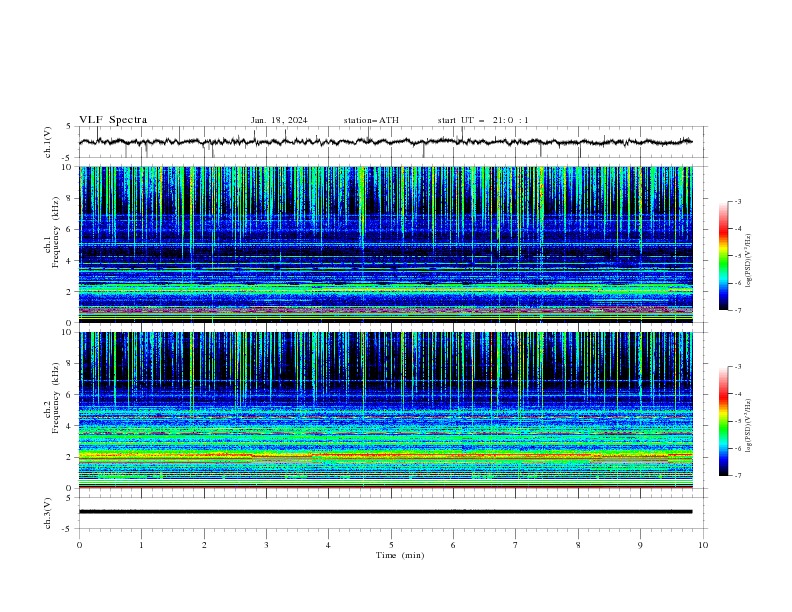792x612 pixels.
Task: Click the "ch.1(V)" axis label
Action: 48,142
